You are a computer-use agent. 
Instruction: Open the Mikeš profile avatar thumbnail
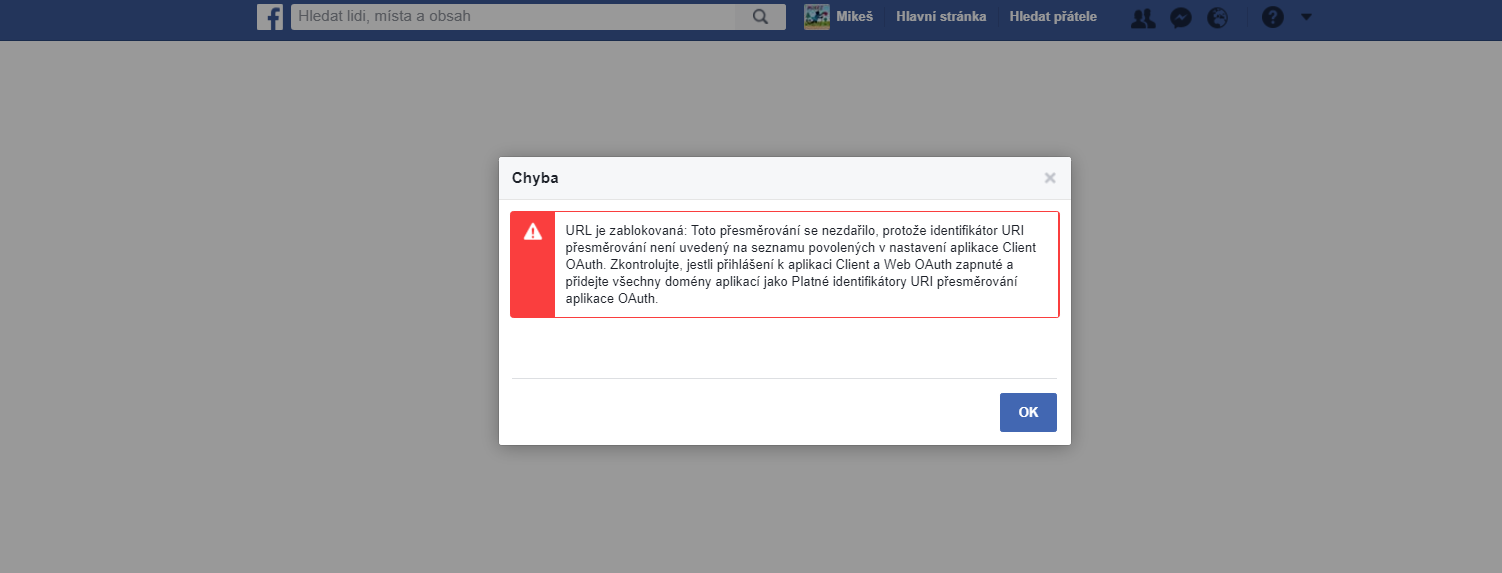(817, 17)
